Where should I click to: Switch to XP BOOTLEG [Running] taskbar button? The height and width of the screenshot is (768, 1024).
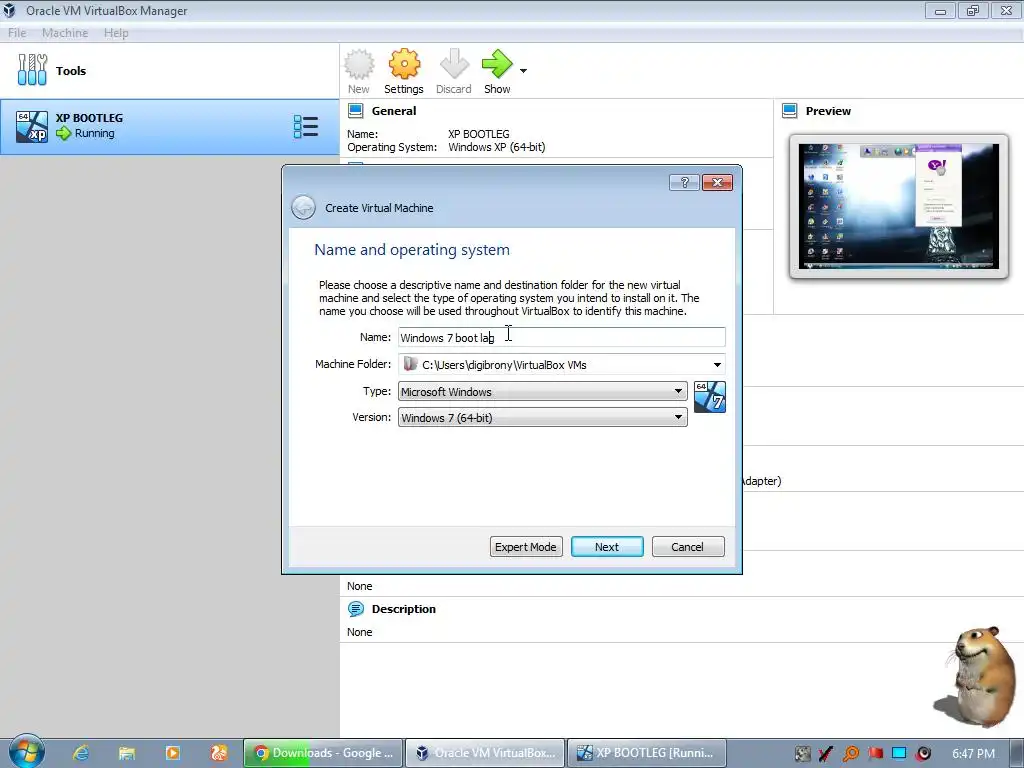647,753
